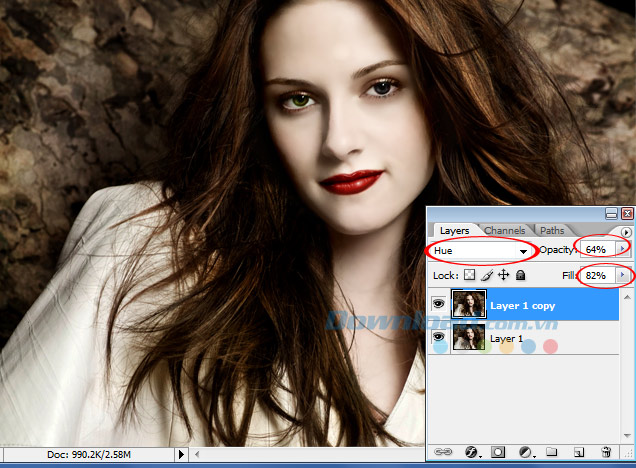Open the Opacity slider arrow
The height and width of the screenshot is (468, 636).
[x=622, y=248]
